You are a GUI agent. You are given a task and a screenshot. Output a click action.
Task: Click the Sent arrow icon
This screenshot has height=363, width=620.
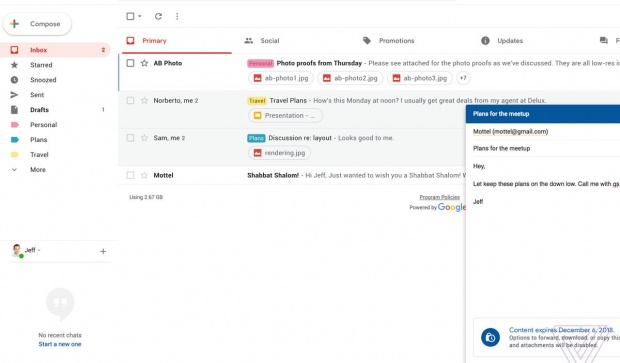click(14, 95)
